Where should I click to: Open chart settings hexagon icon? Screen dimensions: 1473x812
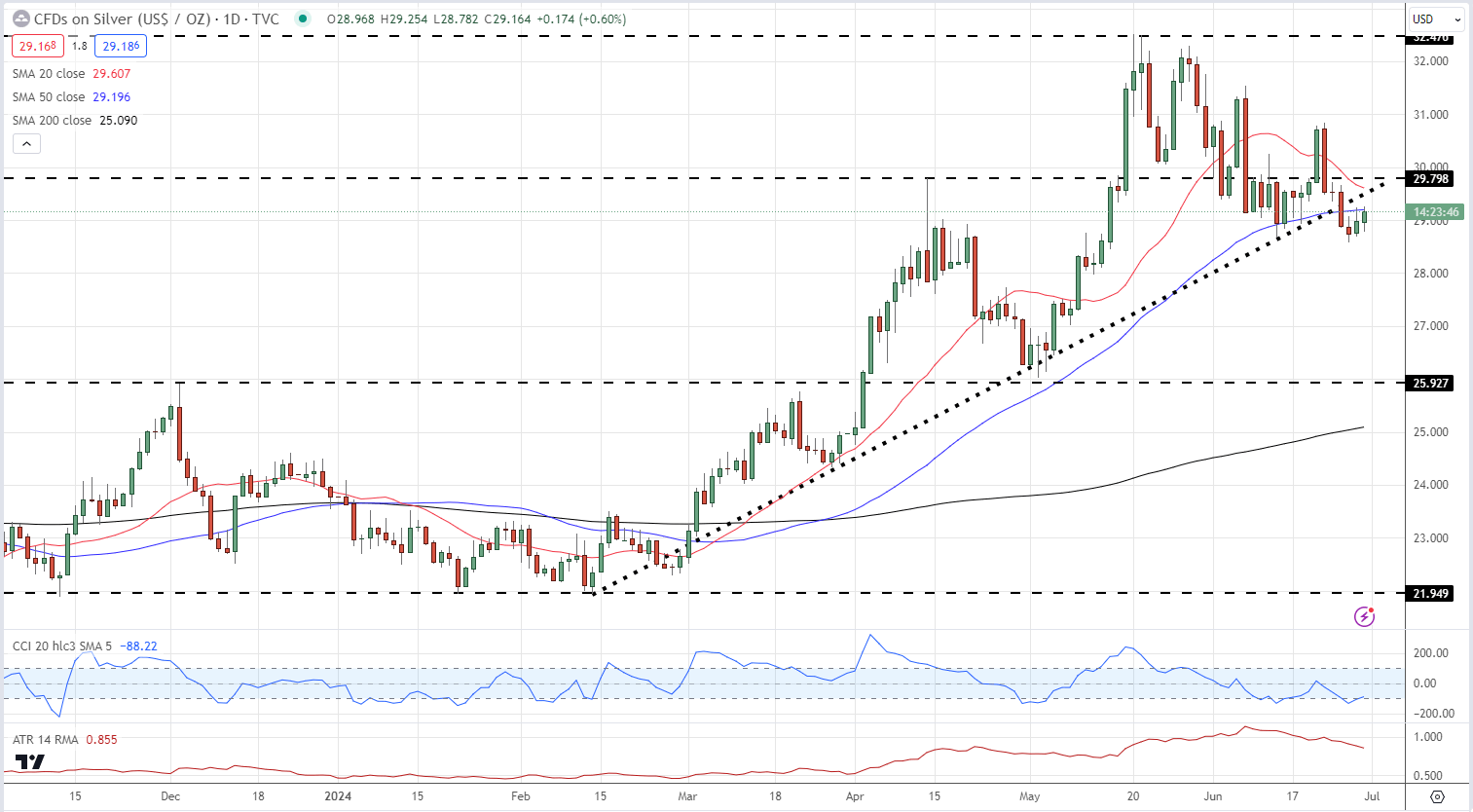(1437, 795)
